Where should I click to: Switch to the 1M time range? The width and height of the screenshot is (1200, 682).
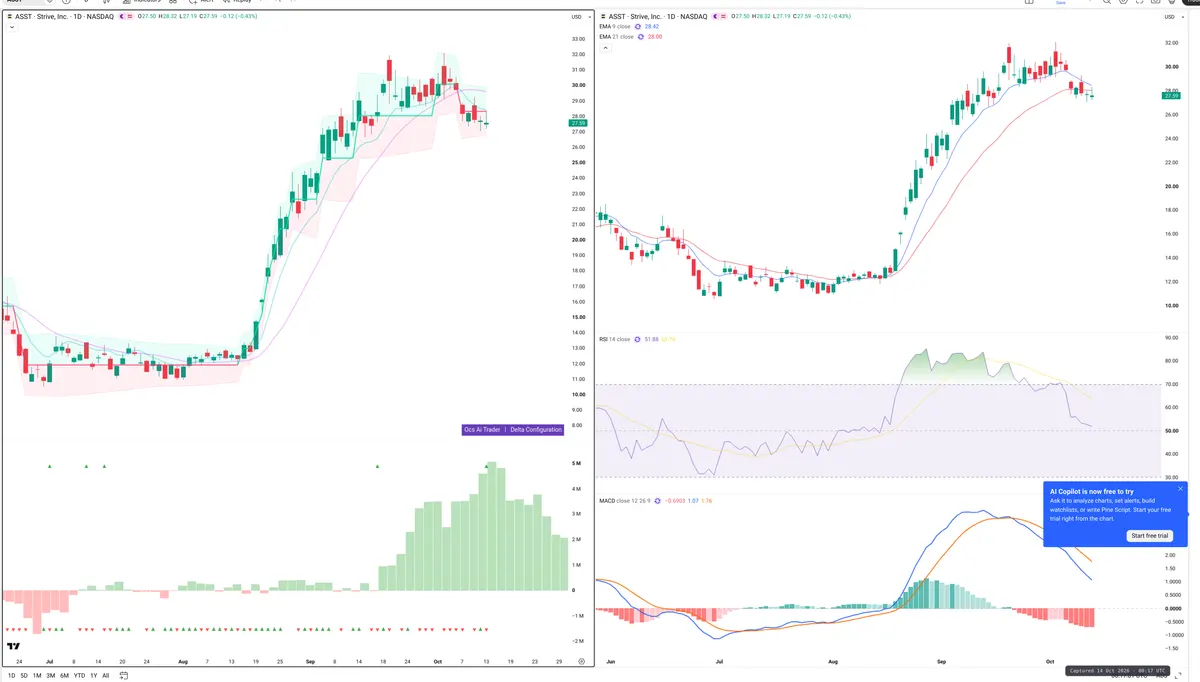pos(37,675)
